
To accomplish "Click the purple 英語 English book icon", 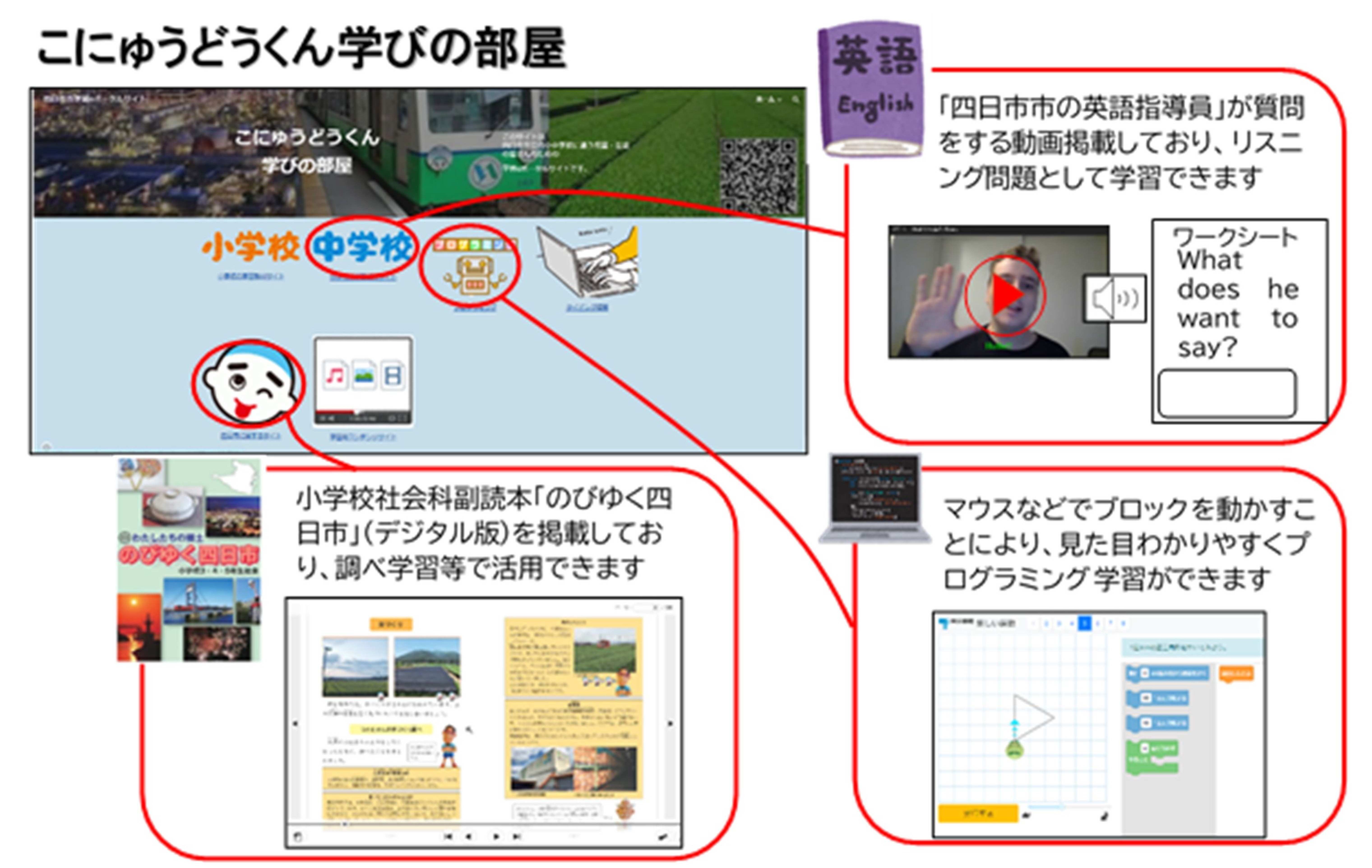I will click(871, 90).
